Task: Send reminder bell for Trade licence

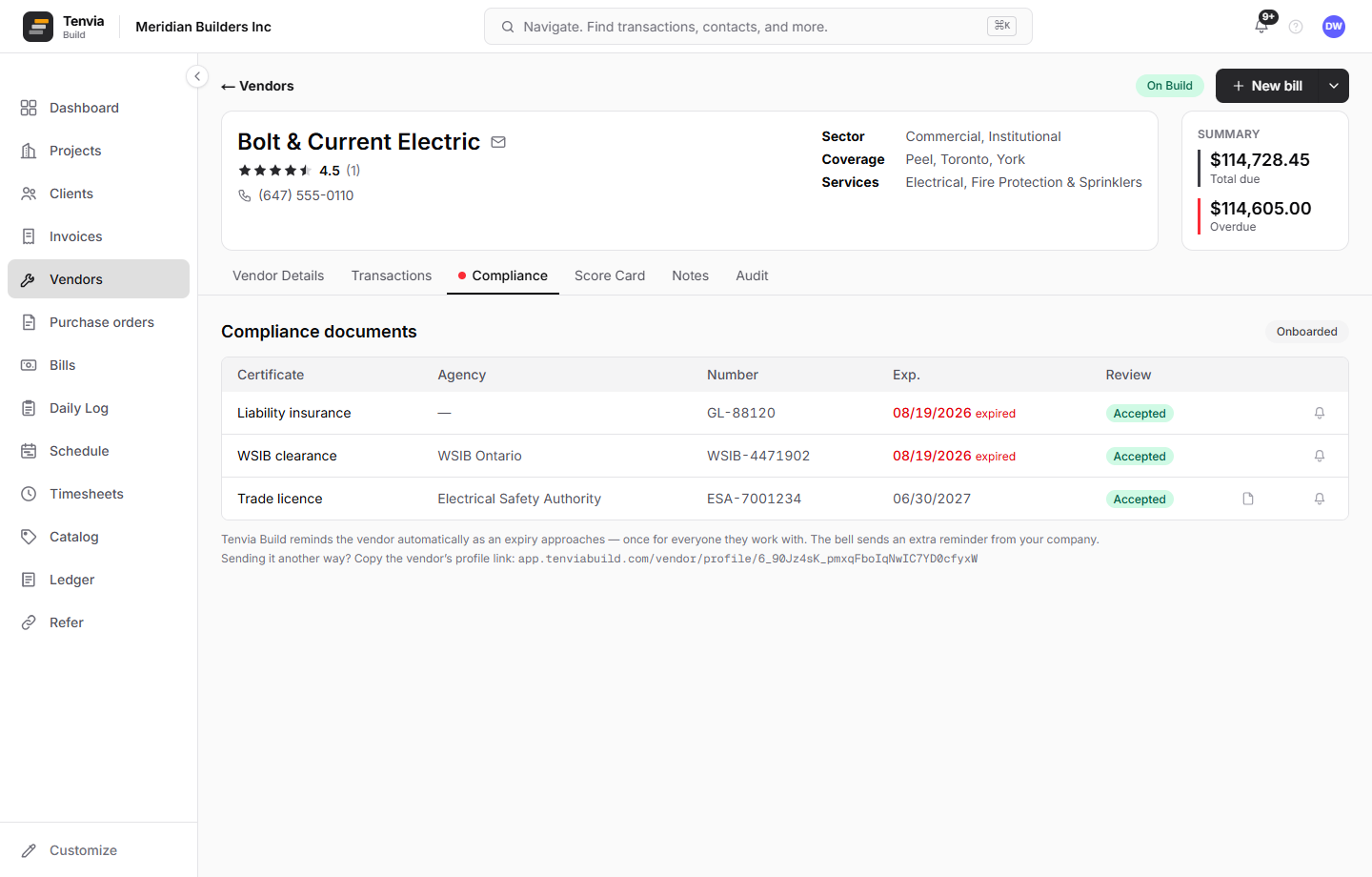Action: pyautogui.click(x=1320, y=499)
